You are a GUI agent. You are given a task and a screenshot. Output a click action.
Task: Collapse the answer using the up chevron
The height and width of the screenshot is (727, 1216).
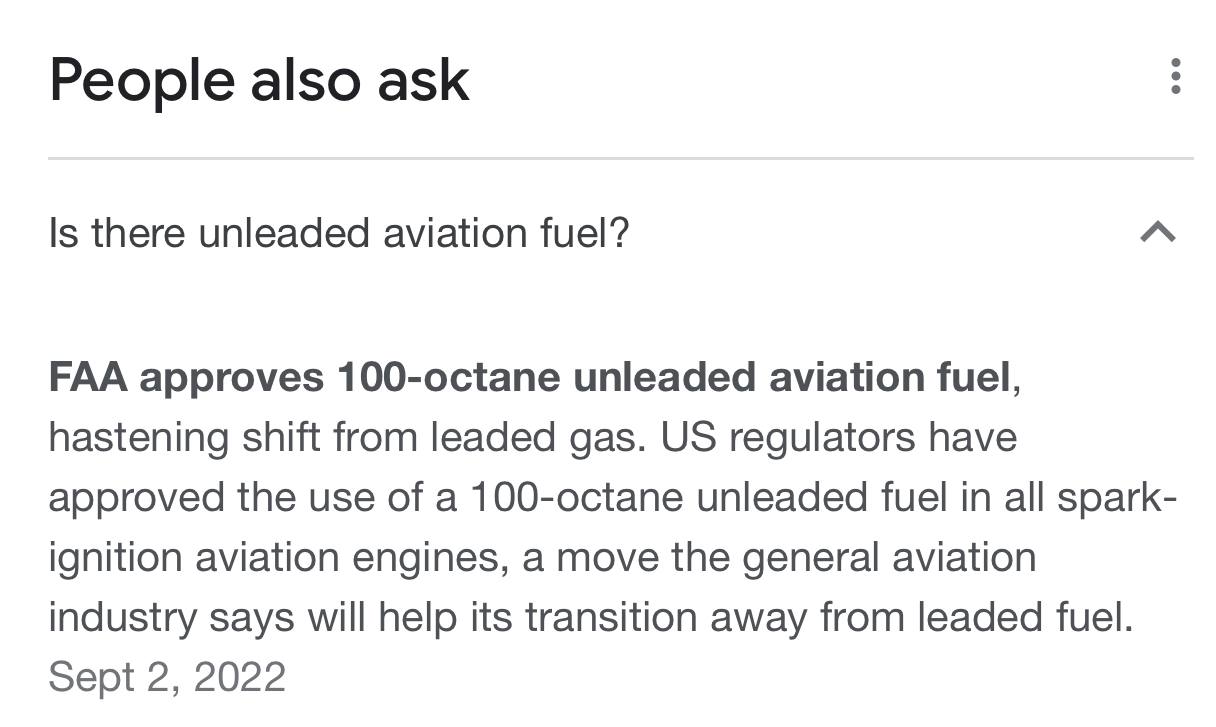tap(1157, 233)
